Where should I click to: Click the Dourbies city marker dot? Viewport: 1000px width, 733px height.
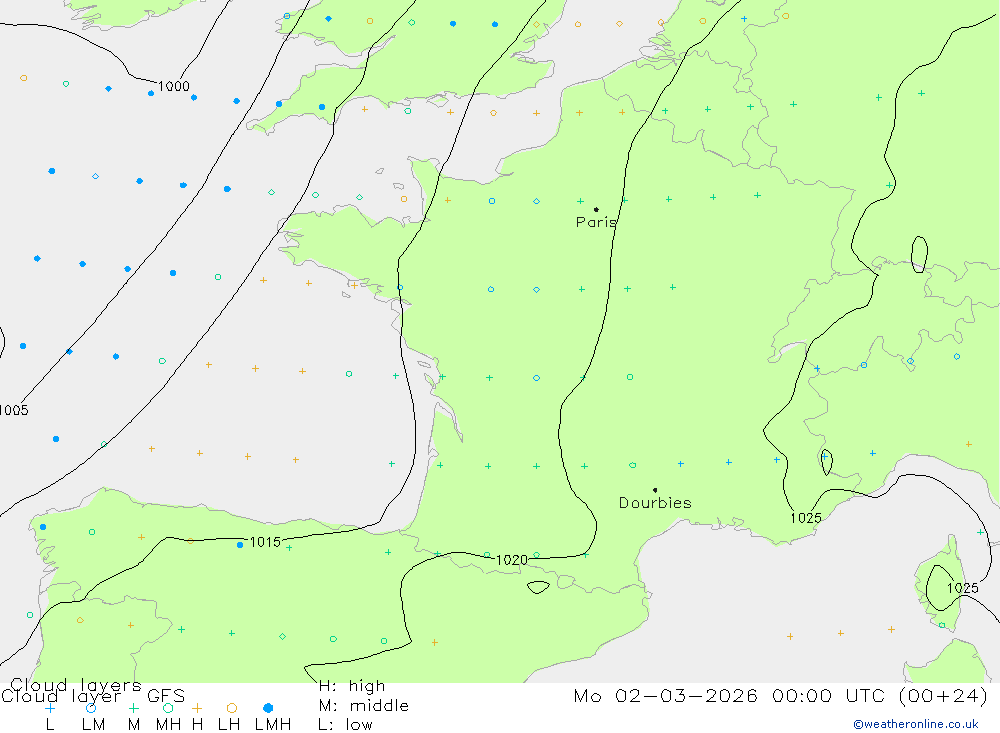coord(655,490)
